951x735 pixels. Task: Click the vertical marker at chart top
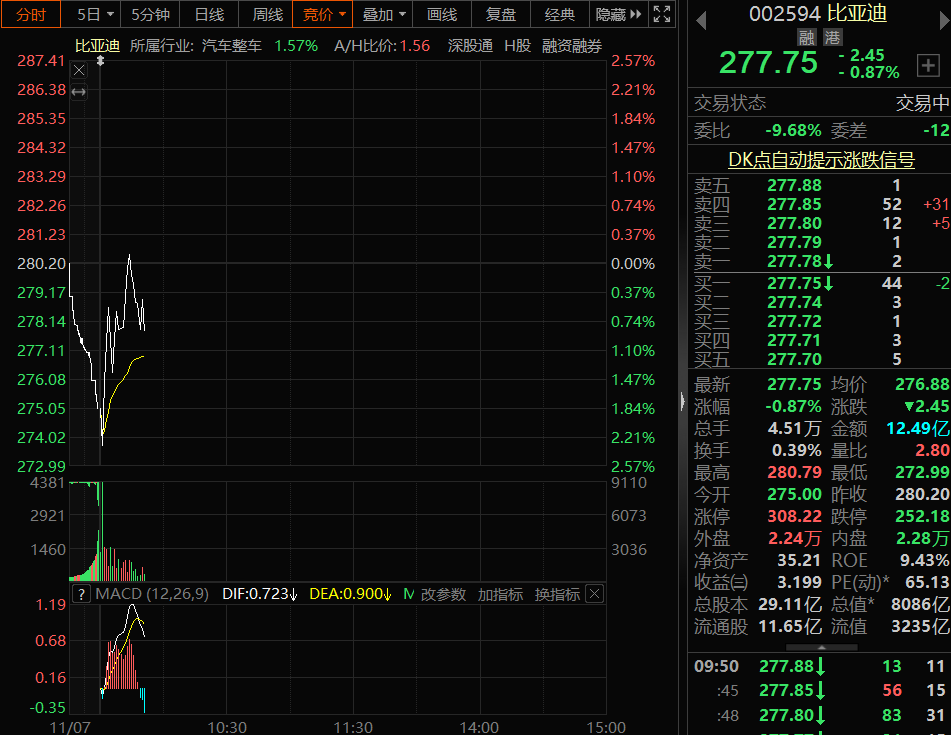(x=100, y=61)
